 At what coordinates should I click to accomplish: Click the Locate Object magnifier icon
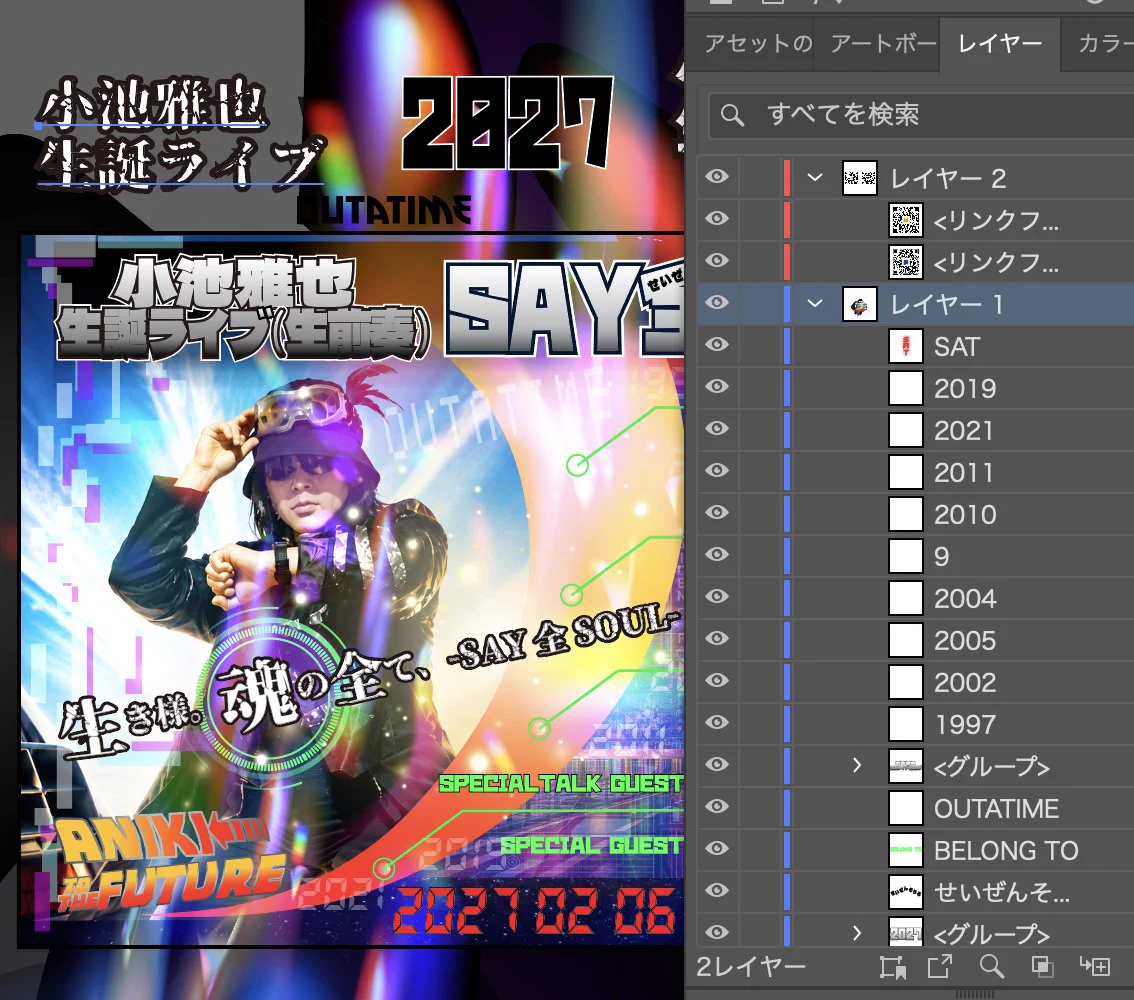[x=991, y=966]
